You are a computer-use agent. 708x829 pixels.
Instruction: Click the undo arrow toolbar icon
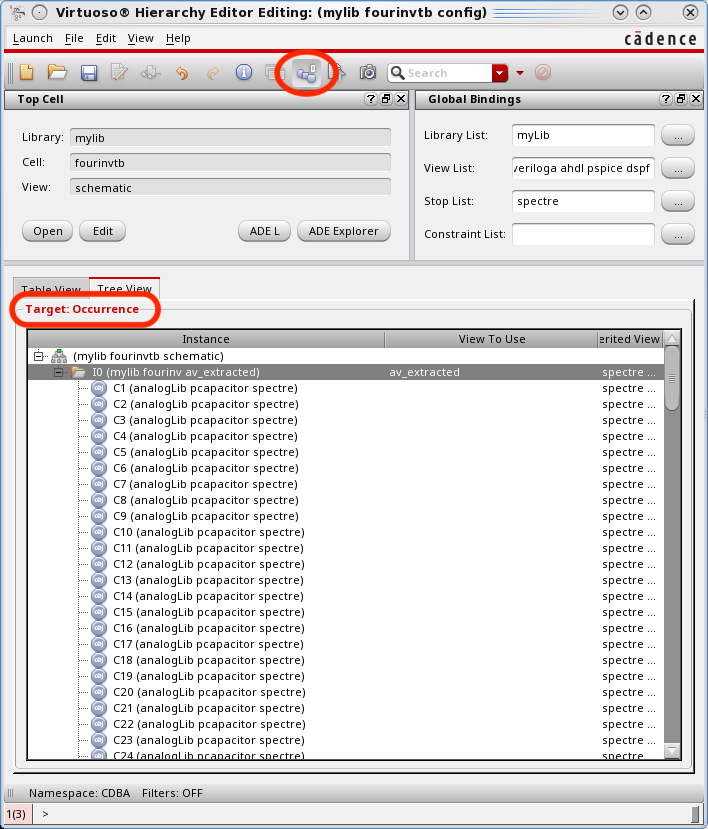(x=181, y=73)
